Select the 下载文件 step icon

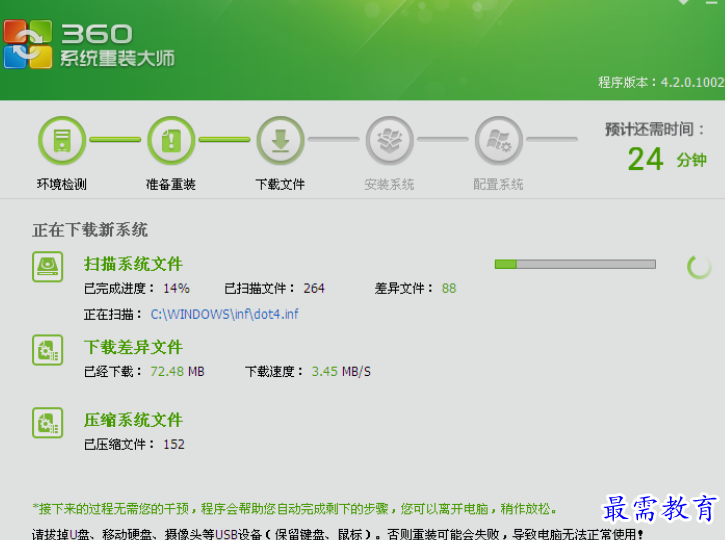280,140
